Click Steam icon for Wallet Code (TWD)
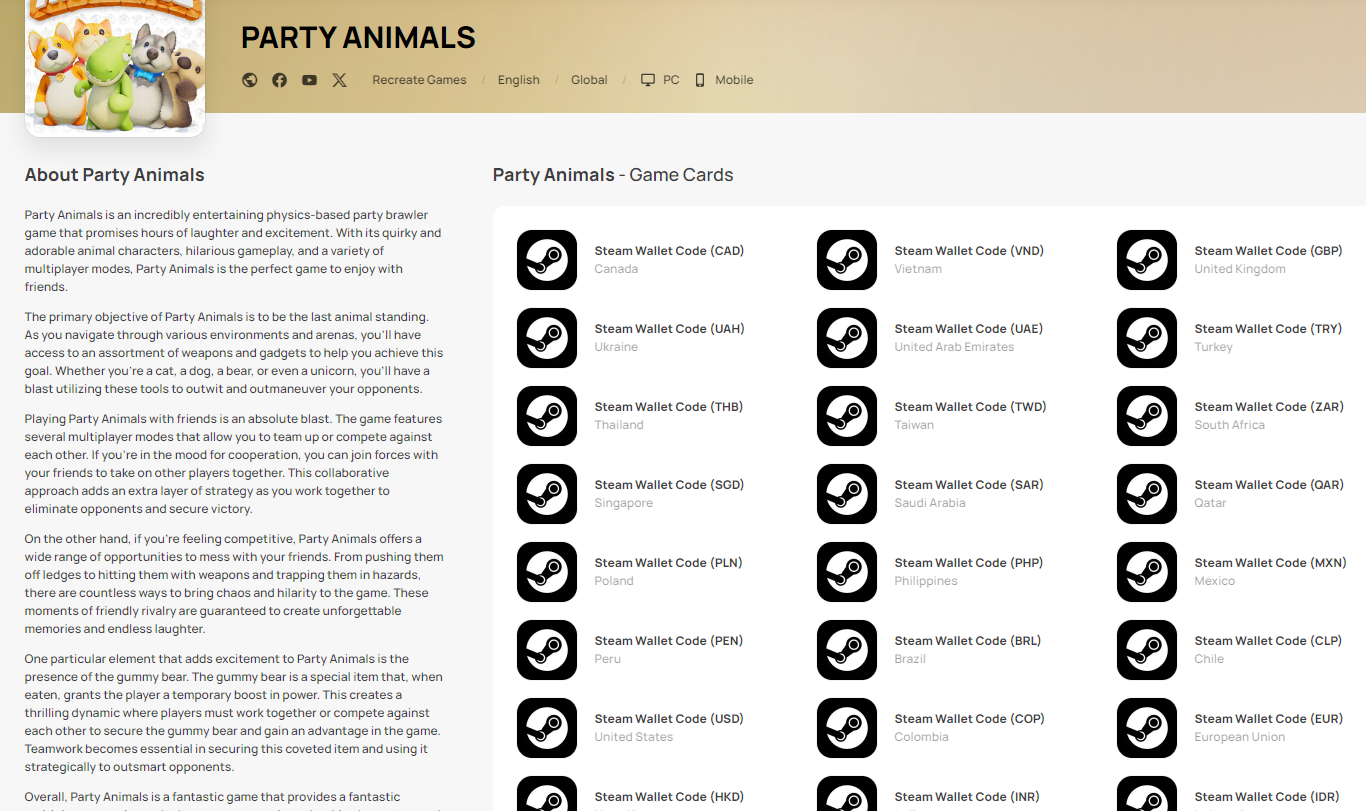Image resolution: width=1366 pixels, height=811 pixels. pos(847,416)
